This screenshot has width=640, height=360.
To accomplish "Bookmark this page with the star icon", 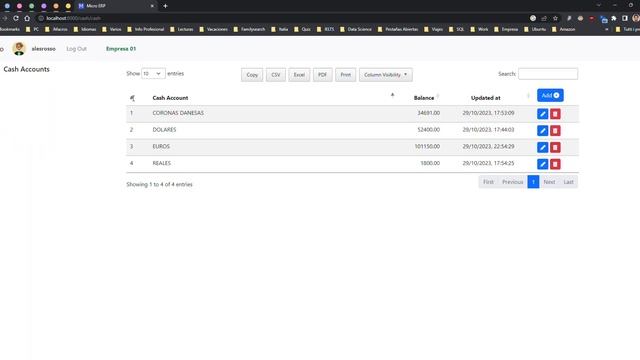I will click(x=555, y=18).
